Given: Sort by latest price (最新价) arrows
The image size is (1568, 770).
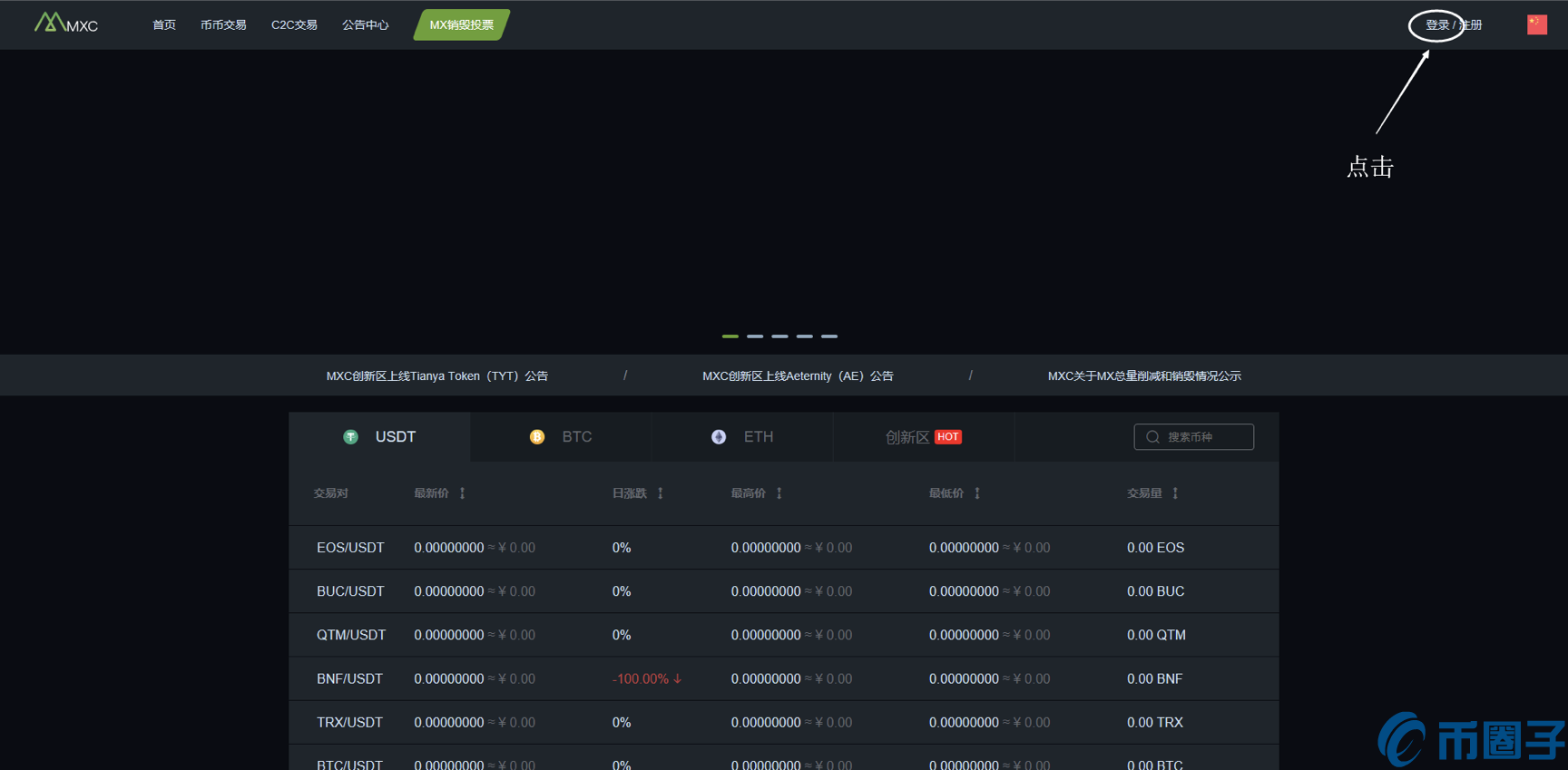Looking at the screenshot, I should click(463, 493).
